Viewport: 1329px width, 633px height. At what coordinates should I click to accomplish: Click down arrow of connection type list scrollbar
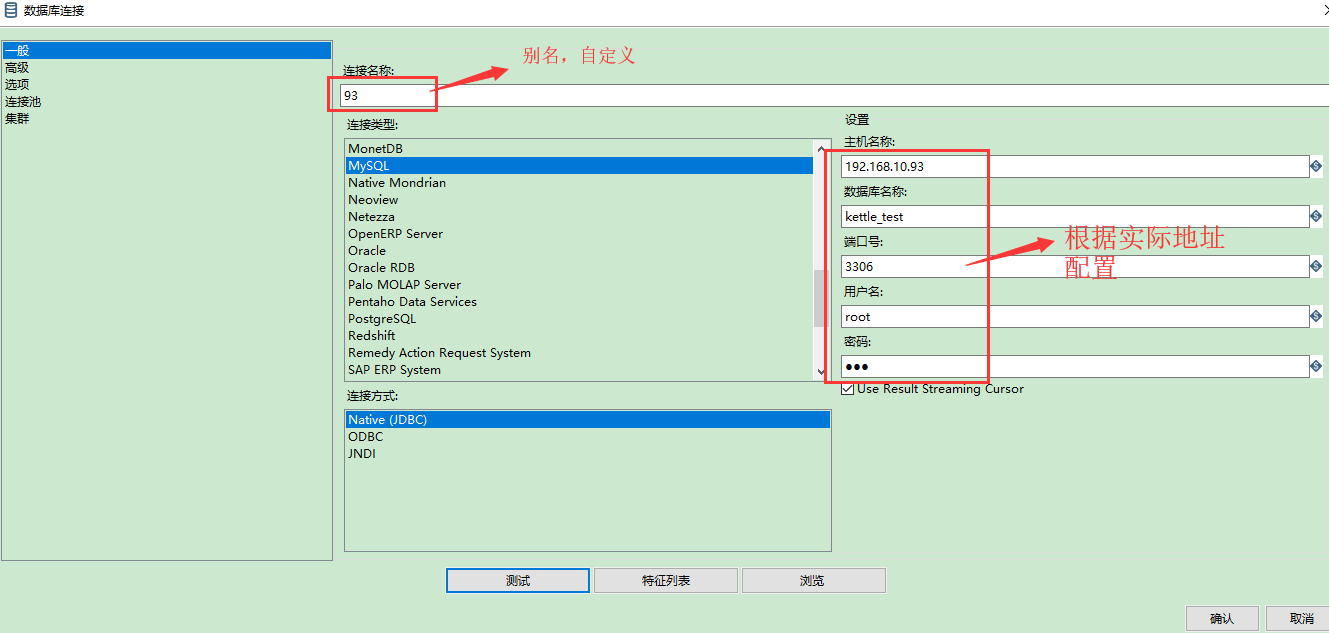coord(821,372)
